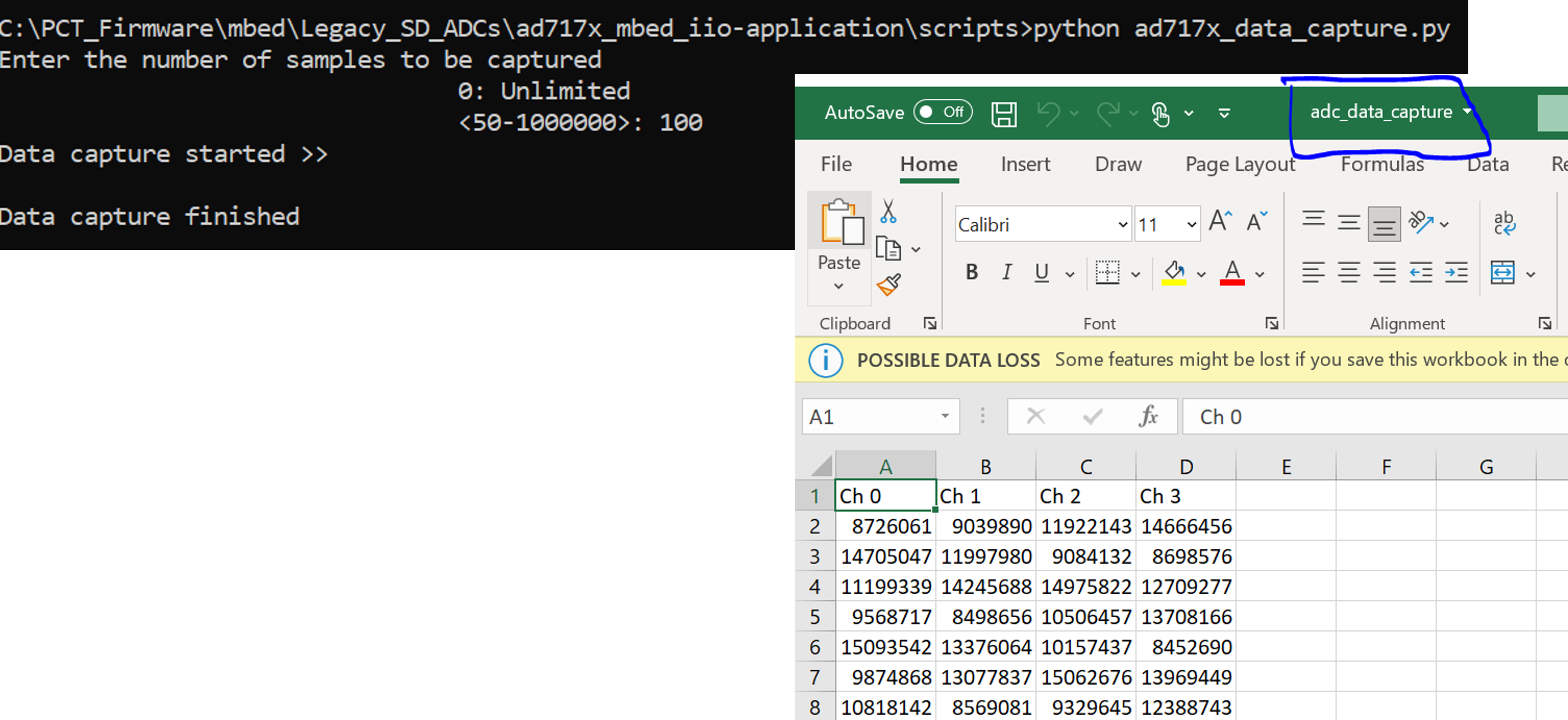The height and width of the screenshot is (720, 1568).
Task: Toggle the AutoSave switch
Action: [x=942, y=113]
